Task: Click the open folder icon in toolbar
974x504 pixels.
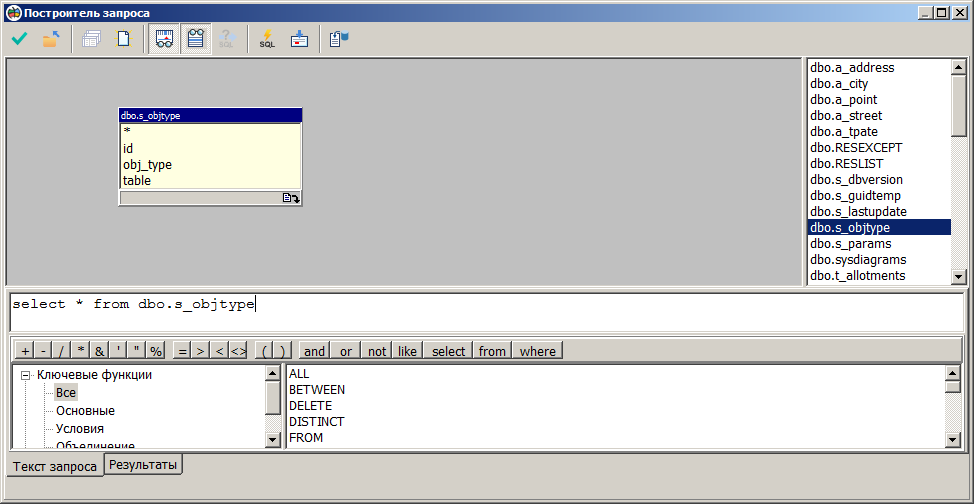Action: point(50,40)
